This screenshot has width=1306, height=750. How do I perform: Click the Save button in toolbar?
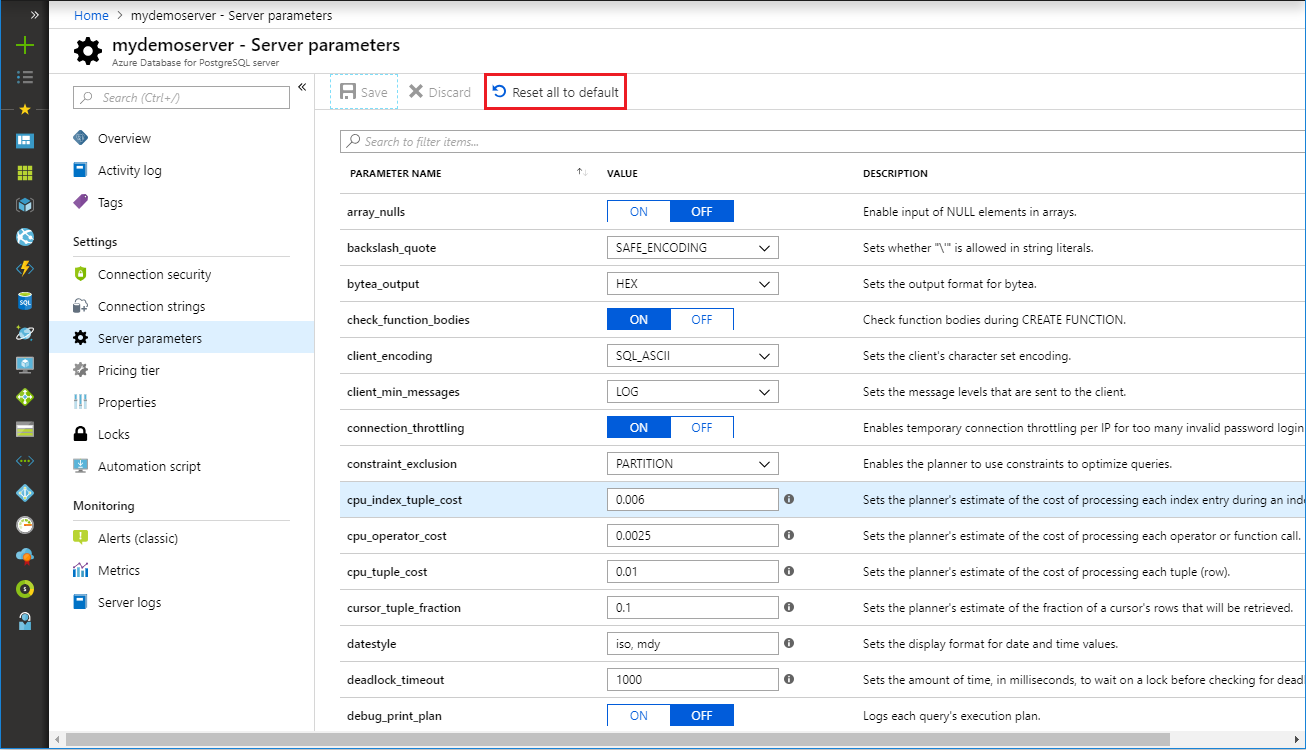(364, 92)
